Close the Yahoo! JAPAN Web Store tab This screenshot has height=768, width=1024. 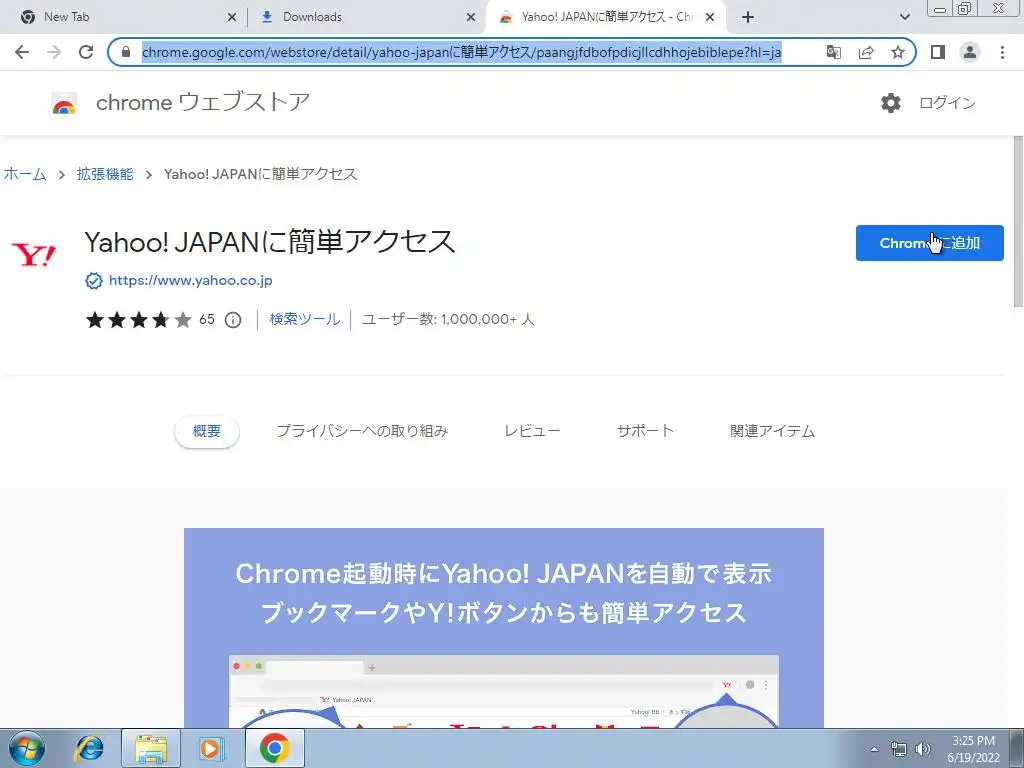coord(710,17)
